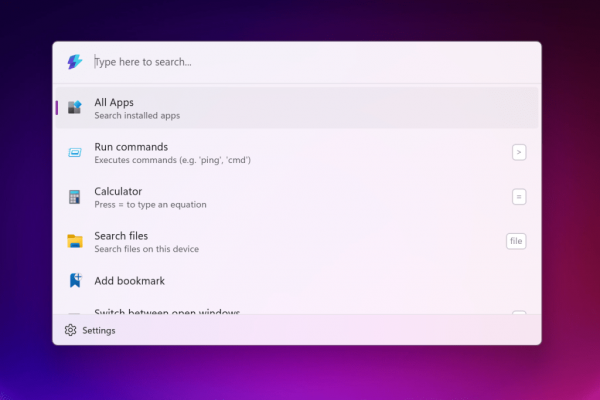Screen dimensions: 600x400
Task: Click the Run commands terminal icon
Action: (75, 152)
